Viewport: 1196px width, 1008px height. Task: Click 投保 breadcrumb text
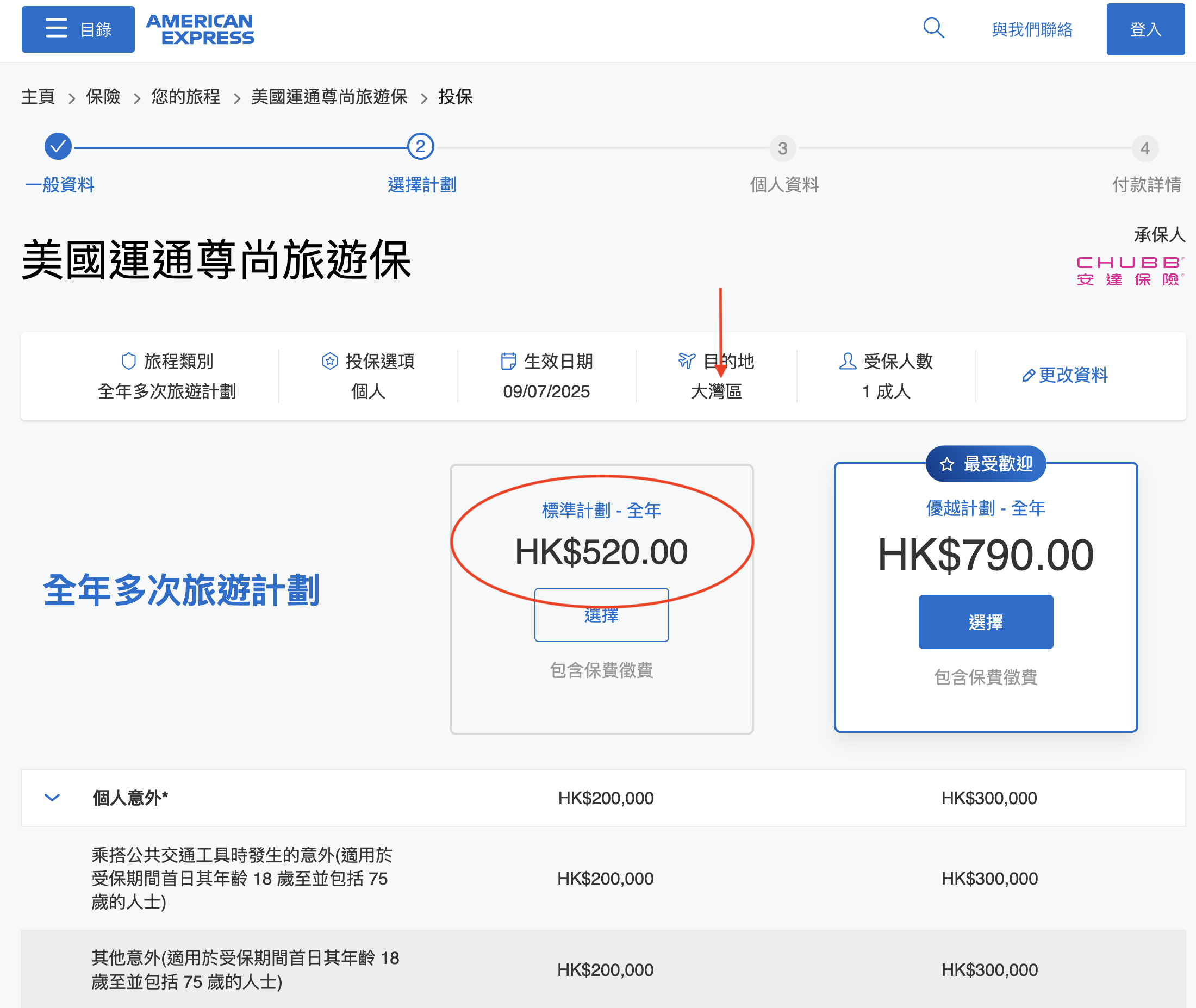coord(456,97)
